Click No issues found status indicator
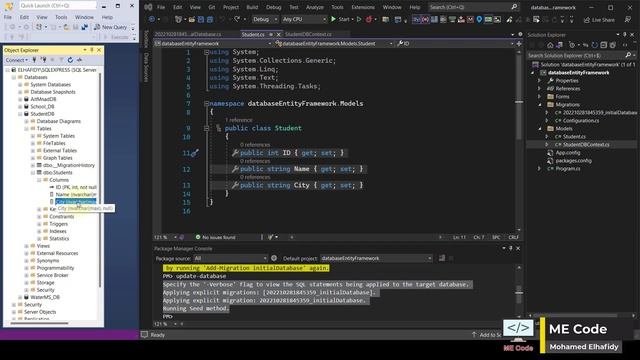 pyautogui.click(x=216, y=237)
